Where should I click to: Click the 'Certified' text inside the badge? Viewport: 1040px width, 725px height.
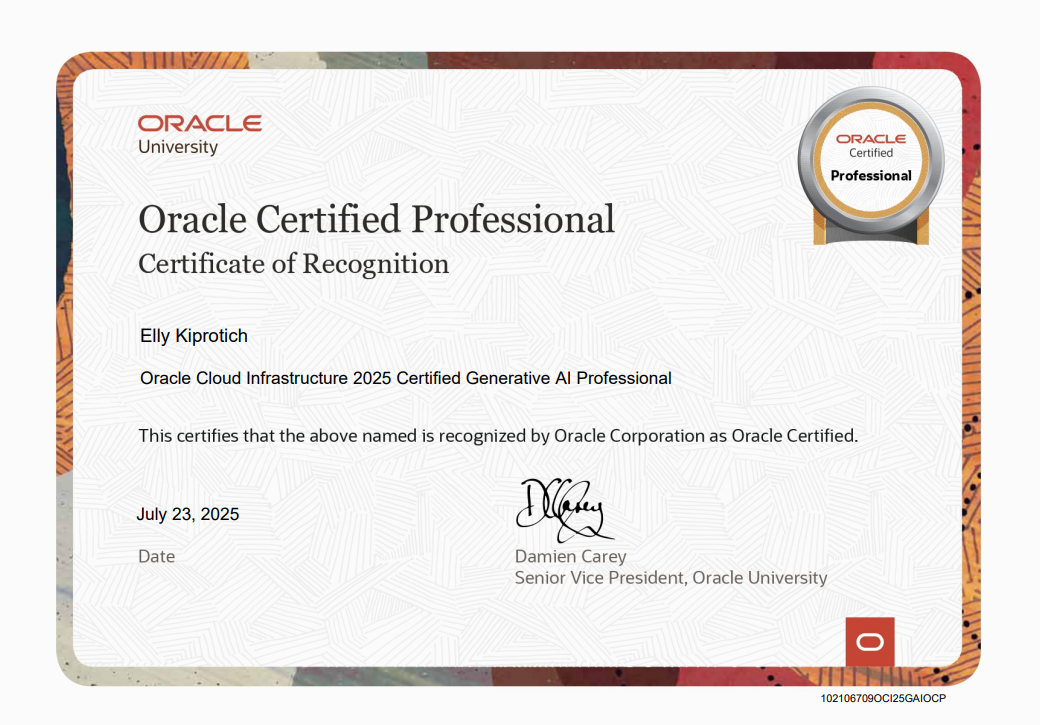pyautogui.click(x=871, y=154)
